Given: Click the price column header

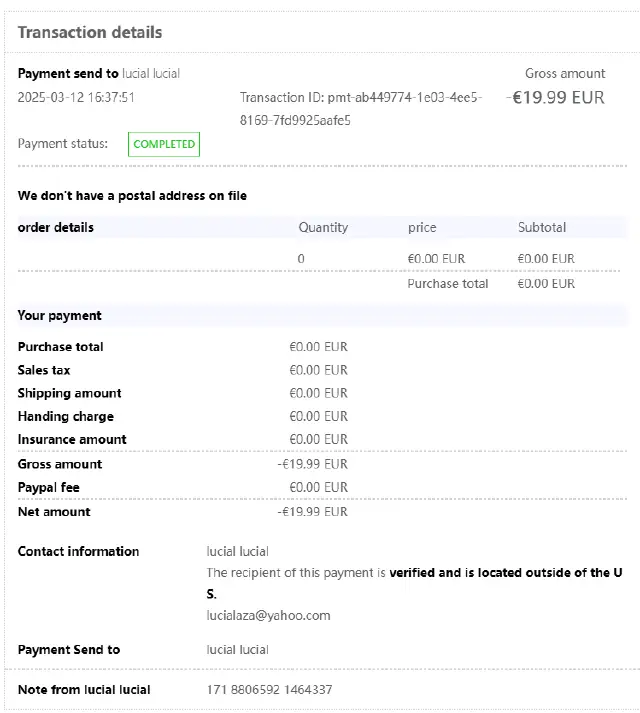Looking at the screenshot, I should coord(422,227).
